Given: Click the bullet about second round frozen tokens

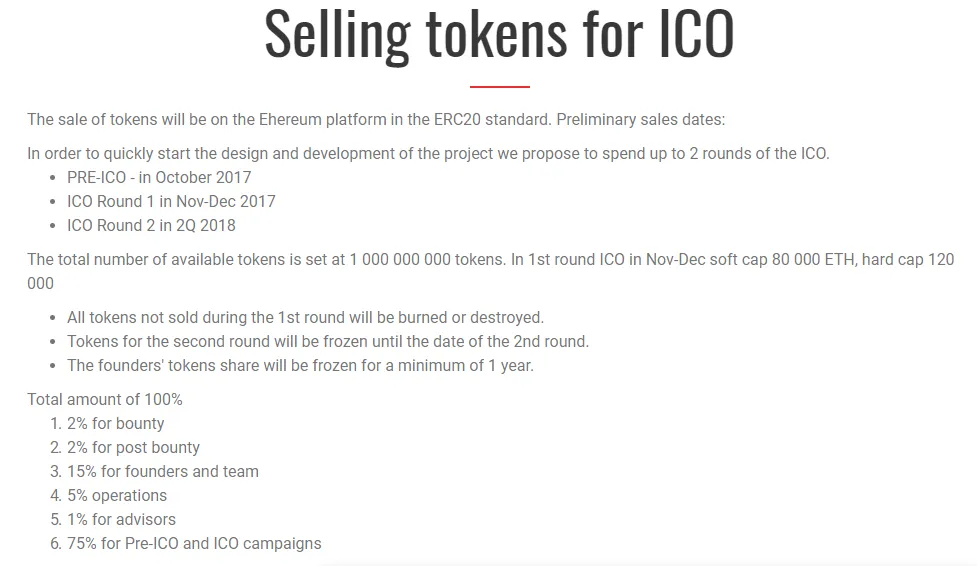Looking at the screenshot, I should (x=328, y=342).
